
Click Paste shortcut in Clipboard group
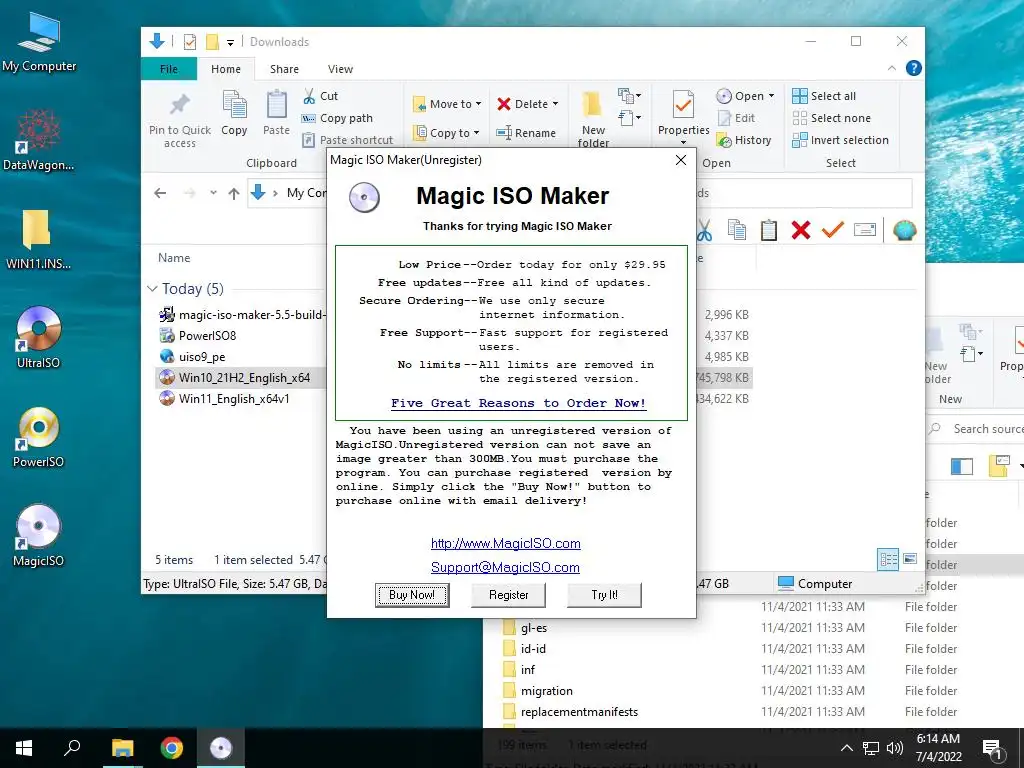coord(347,140)
